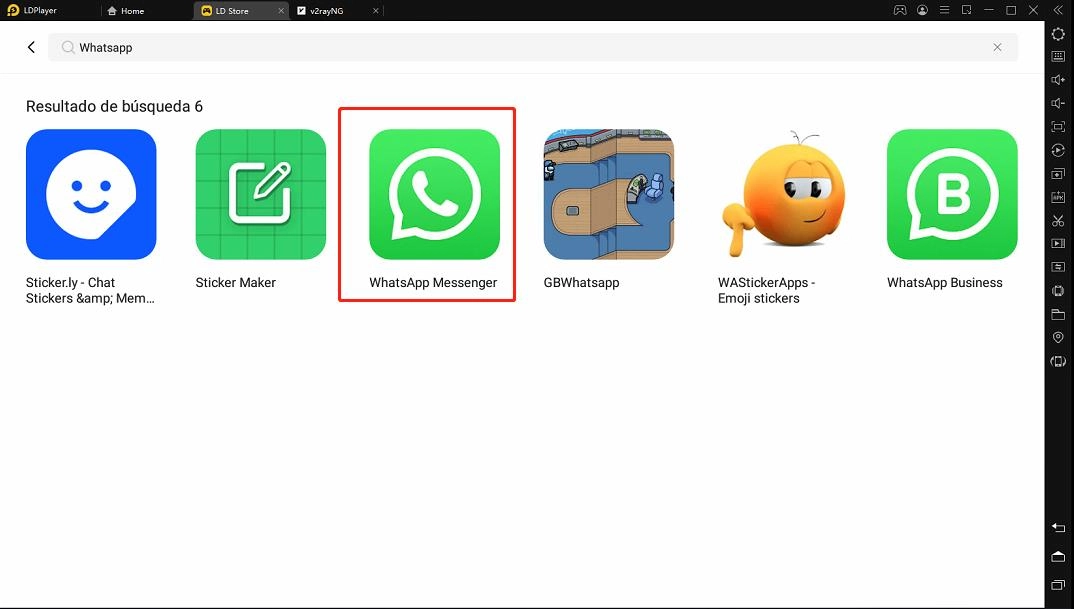Close the v2rayNG tab
The height and width of the screenshot is (609, 1074).
pyautogui.click(x=375, y=11)
